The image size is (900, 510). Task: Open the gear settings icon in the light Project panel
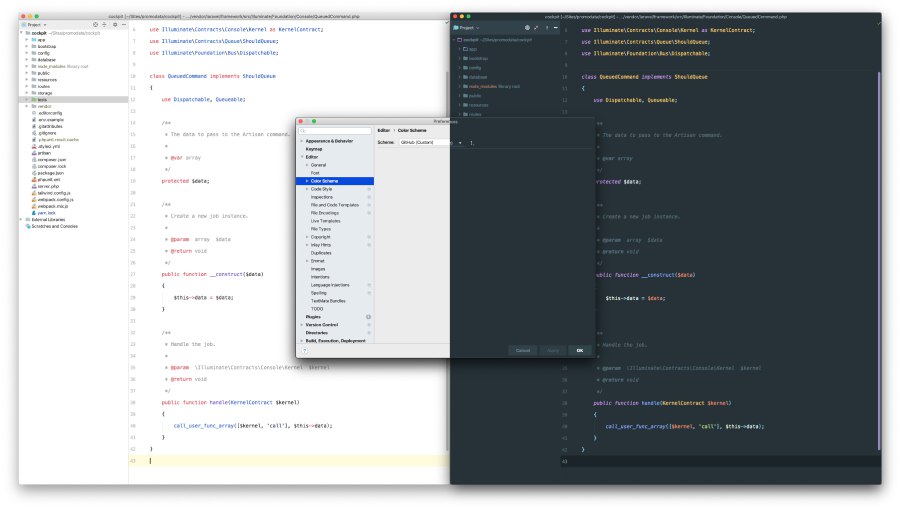[115, 25]
